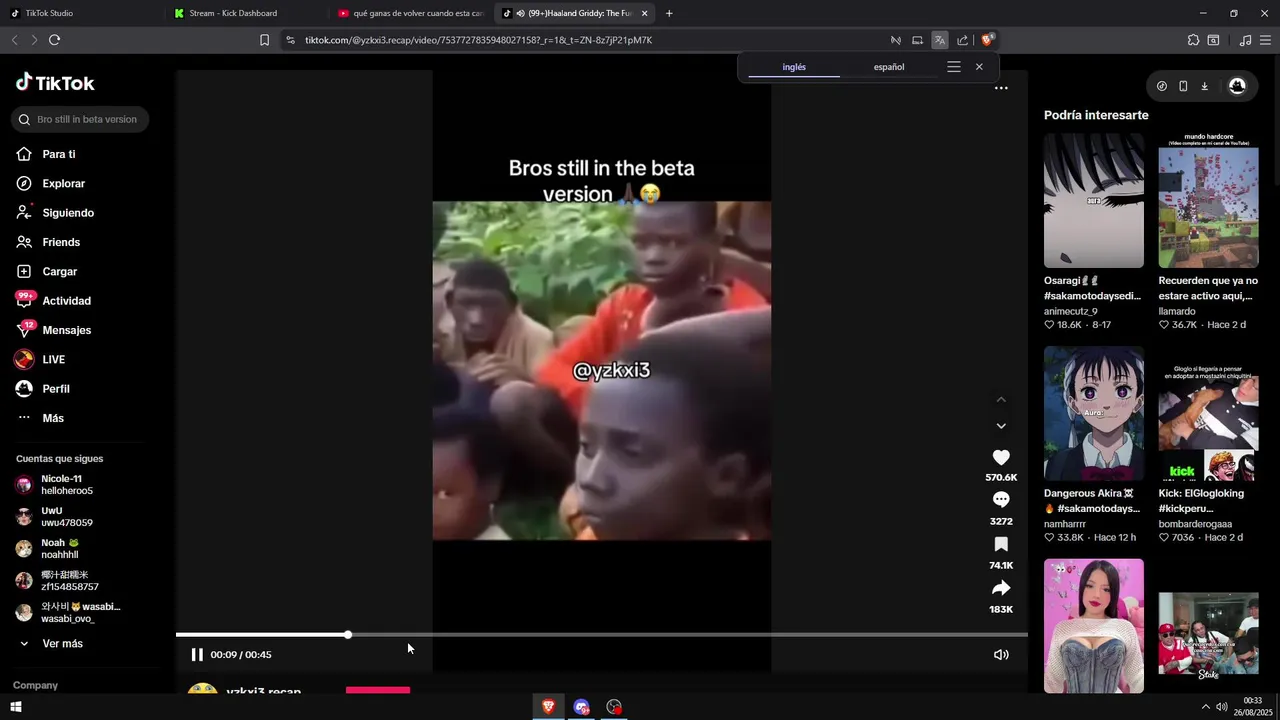This screenshot has height=720, width=1280.
Task: Click the browser address bar URL
Action: (x=478, y=40)
